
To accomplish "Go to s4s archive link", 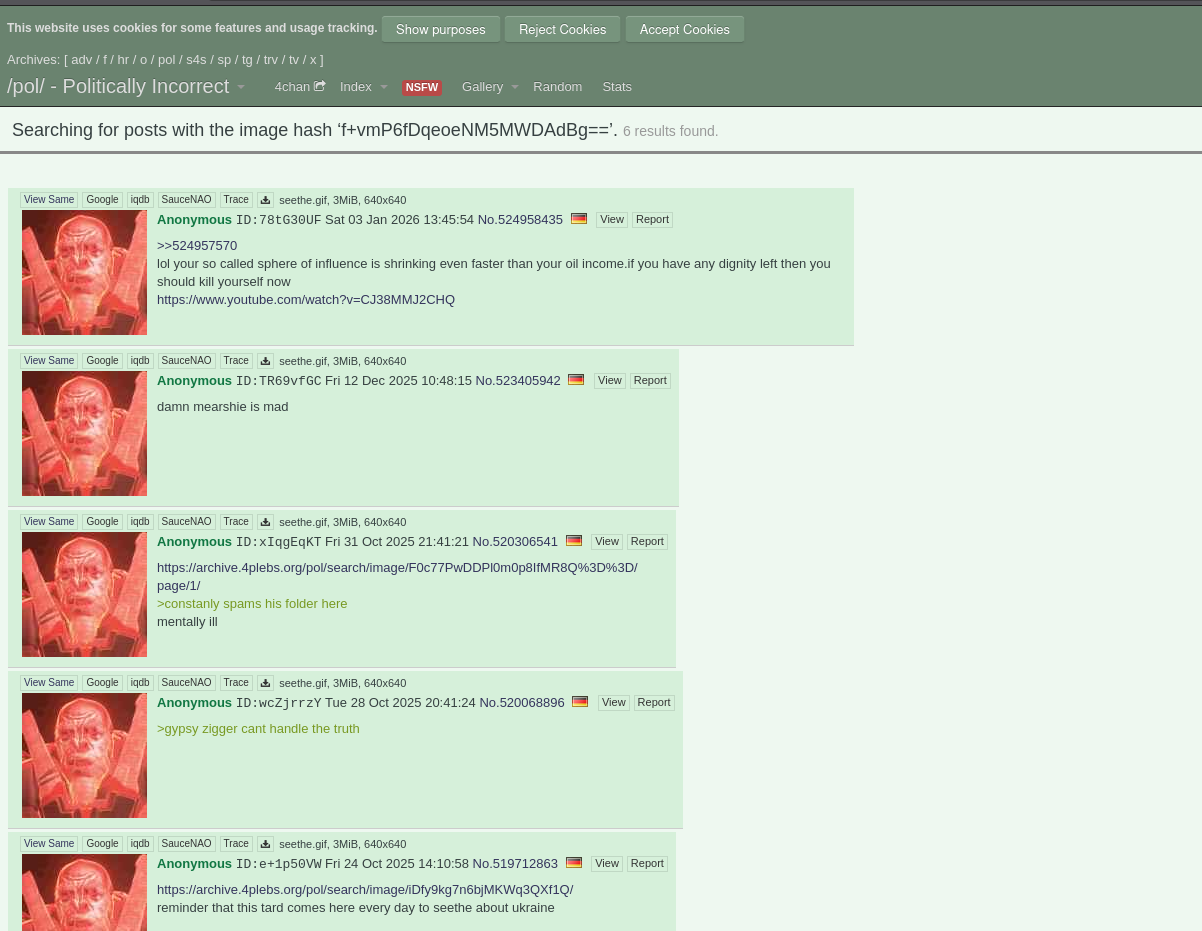I will [196, 60].
